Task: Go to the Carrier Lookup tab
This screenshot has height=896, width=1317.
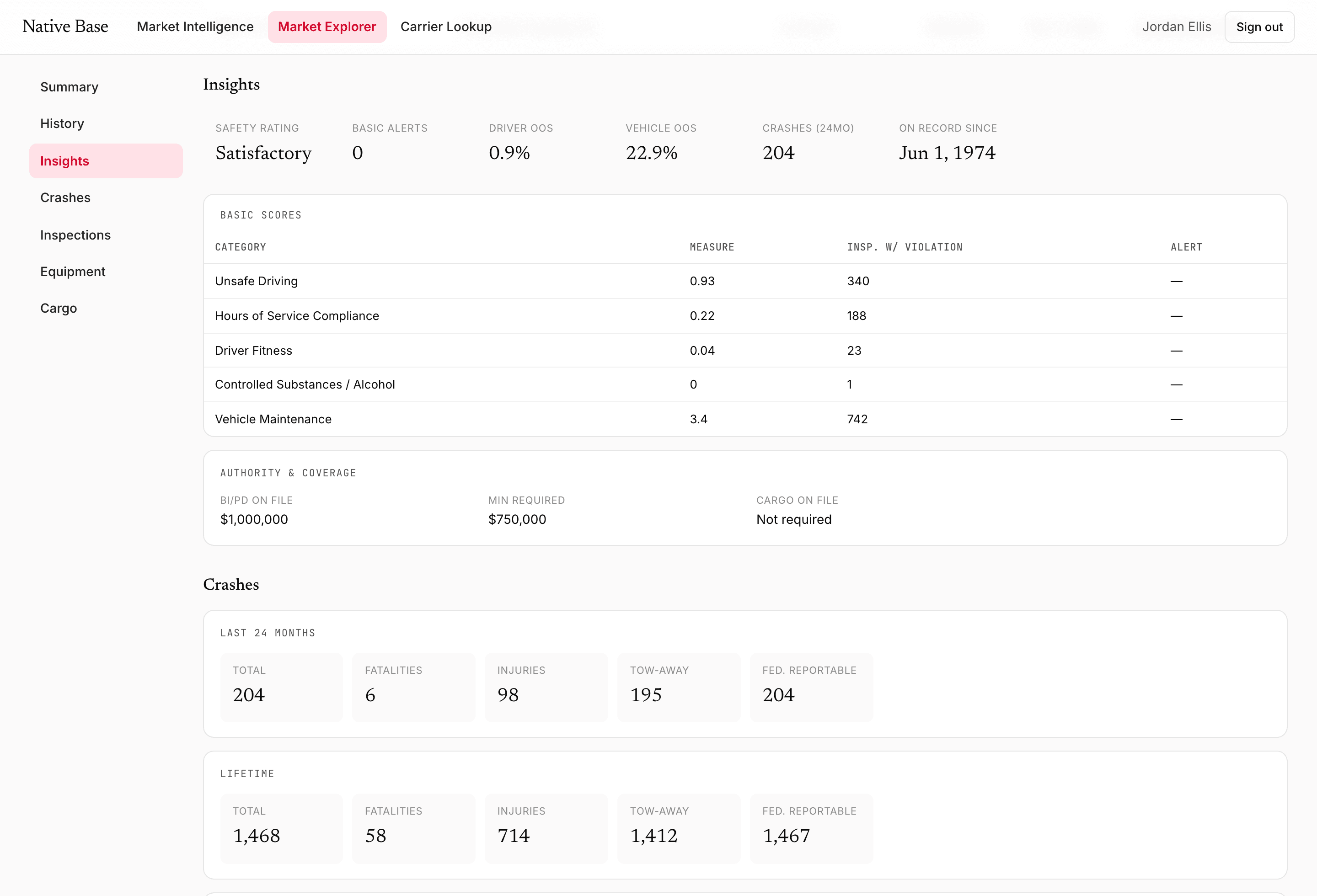Action: 446,27
